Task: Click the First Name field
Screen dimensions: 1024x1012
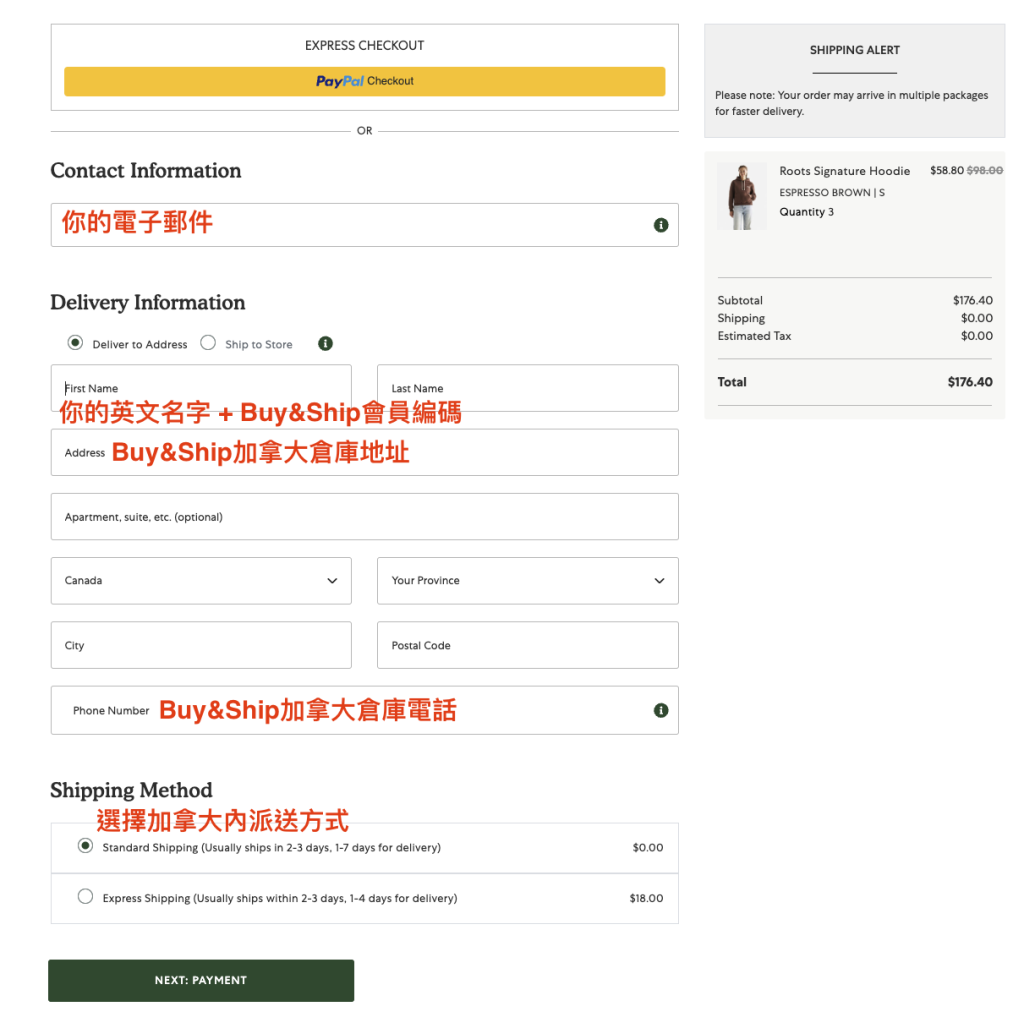Action: 200,388
